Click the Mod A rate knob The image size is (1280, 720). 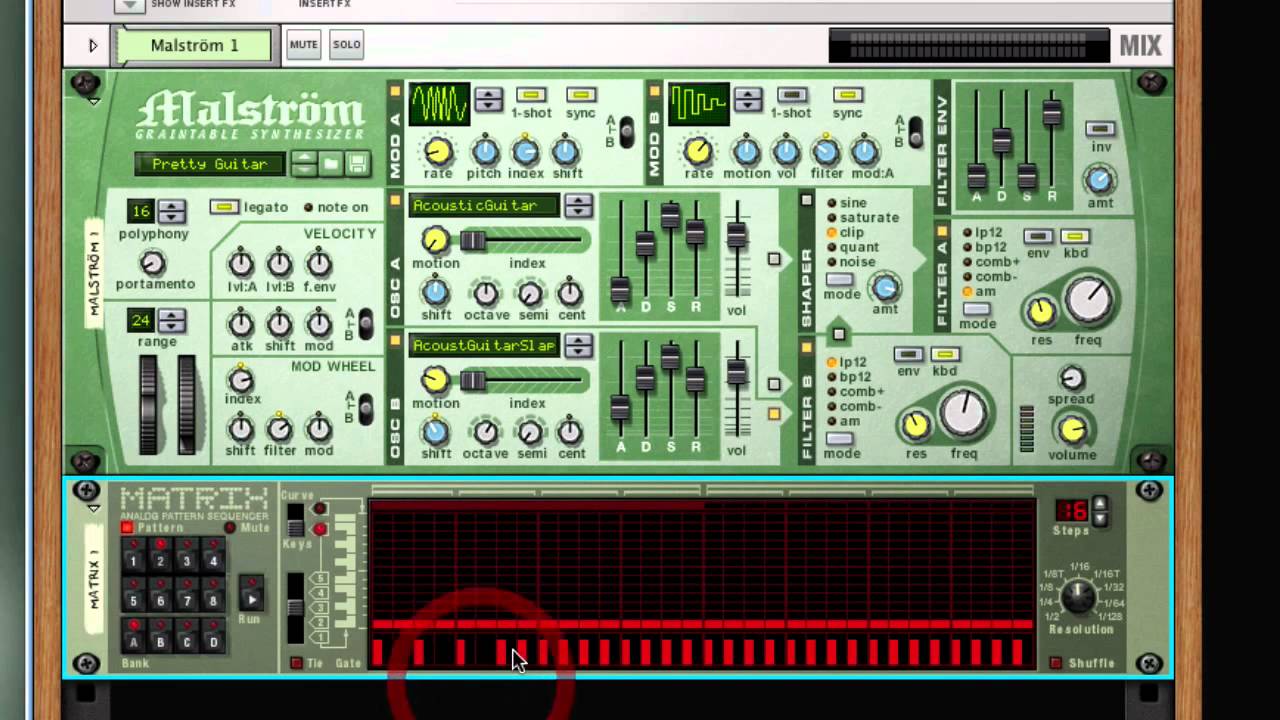[x=438, y=151]
